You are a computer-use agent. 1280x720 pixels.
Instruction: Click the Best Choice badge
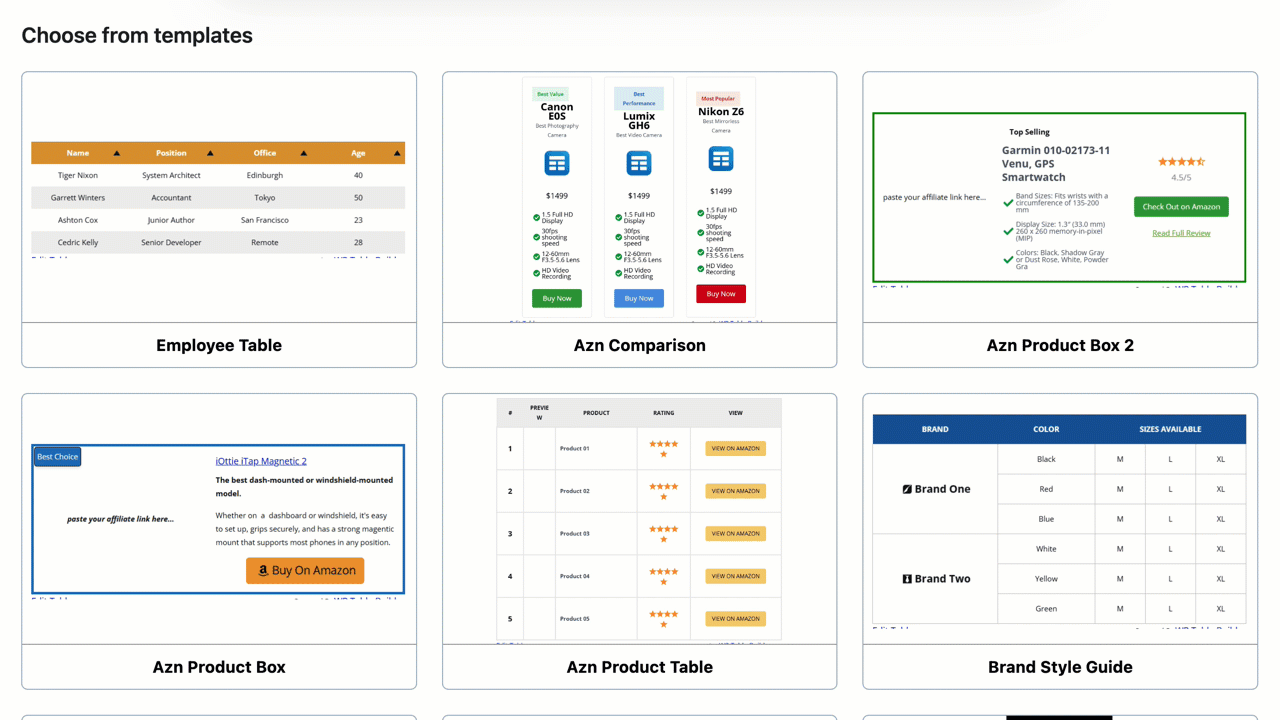[x=57, y=457]
